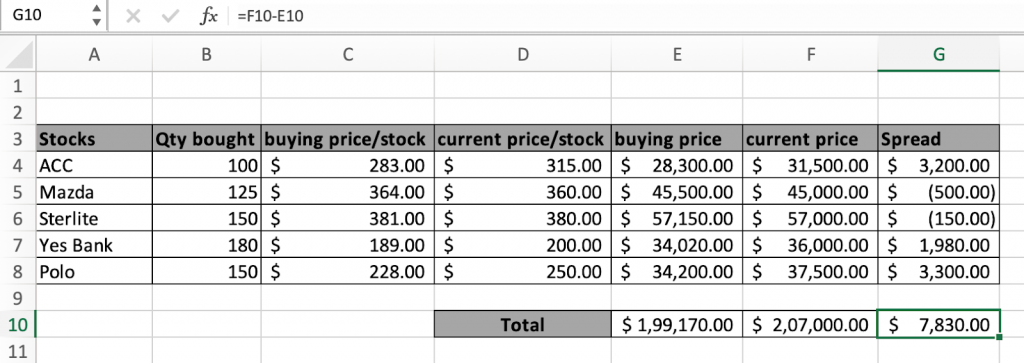Select the Spread header cell
Viewport: 1024px width, 363px height.
pos(938,138)
